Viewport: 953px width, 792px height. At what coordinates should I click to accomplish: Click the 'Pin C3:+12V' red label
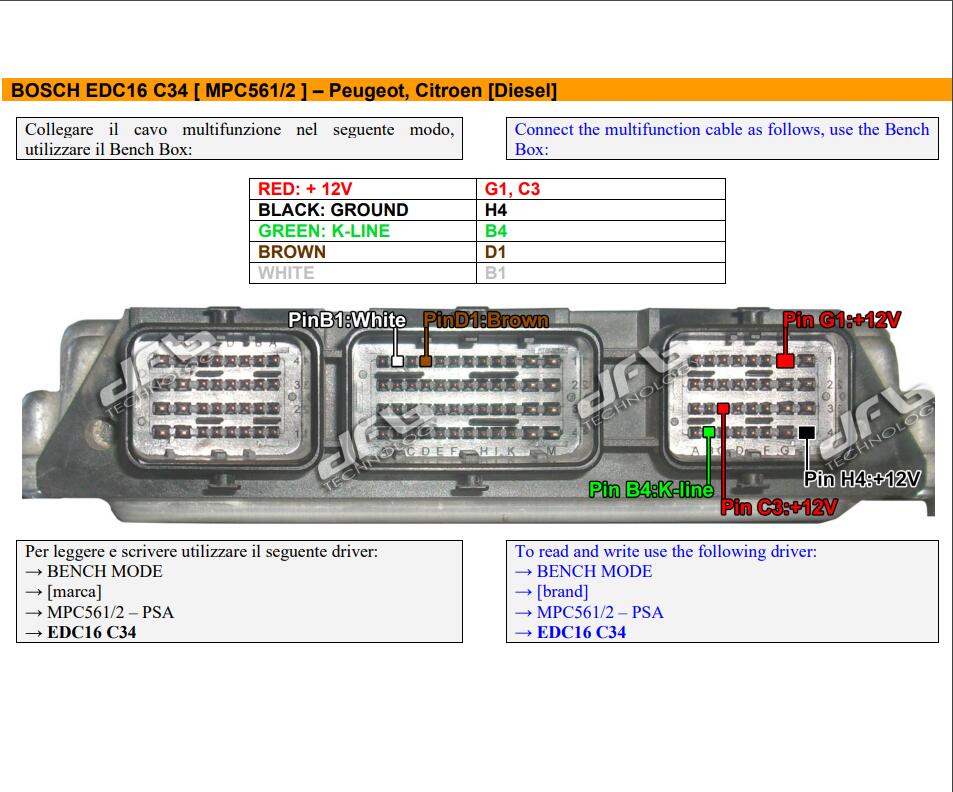[x=779, y=507]
